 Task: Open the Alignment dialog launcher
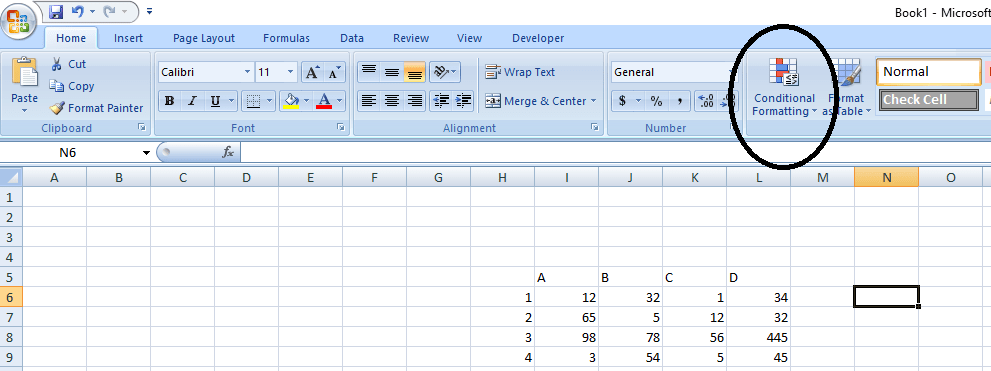coord(594,128)
